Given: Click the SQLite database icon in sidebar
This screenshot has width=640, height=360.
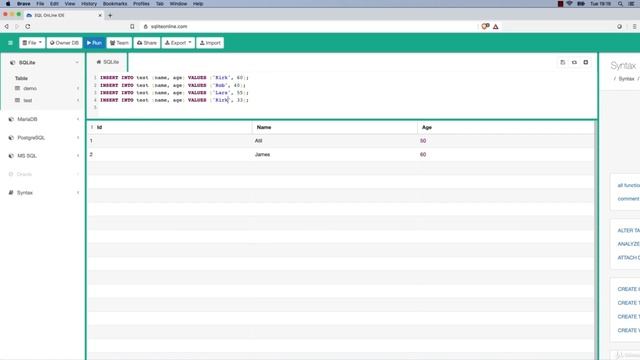Looking at the screenshot, I should coord(12,62).
